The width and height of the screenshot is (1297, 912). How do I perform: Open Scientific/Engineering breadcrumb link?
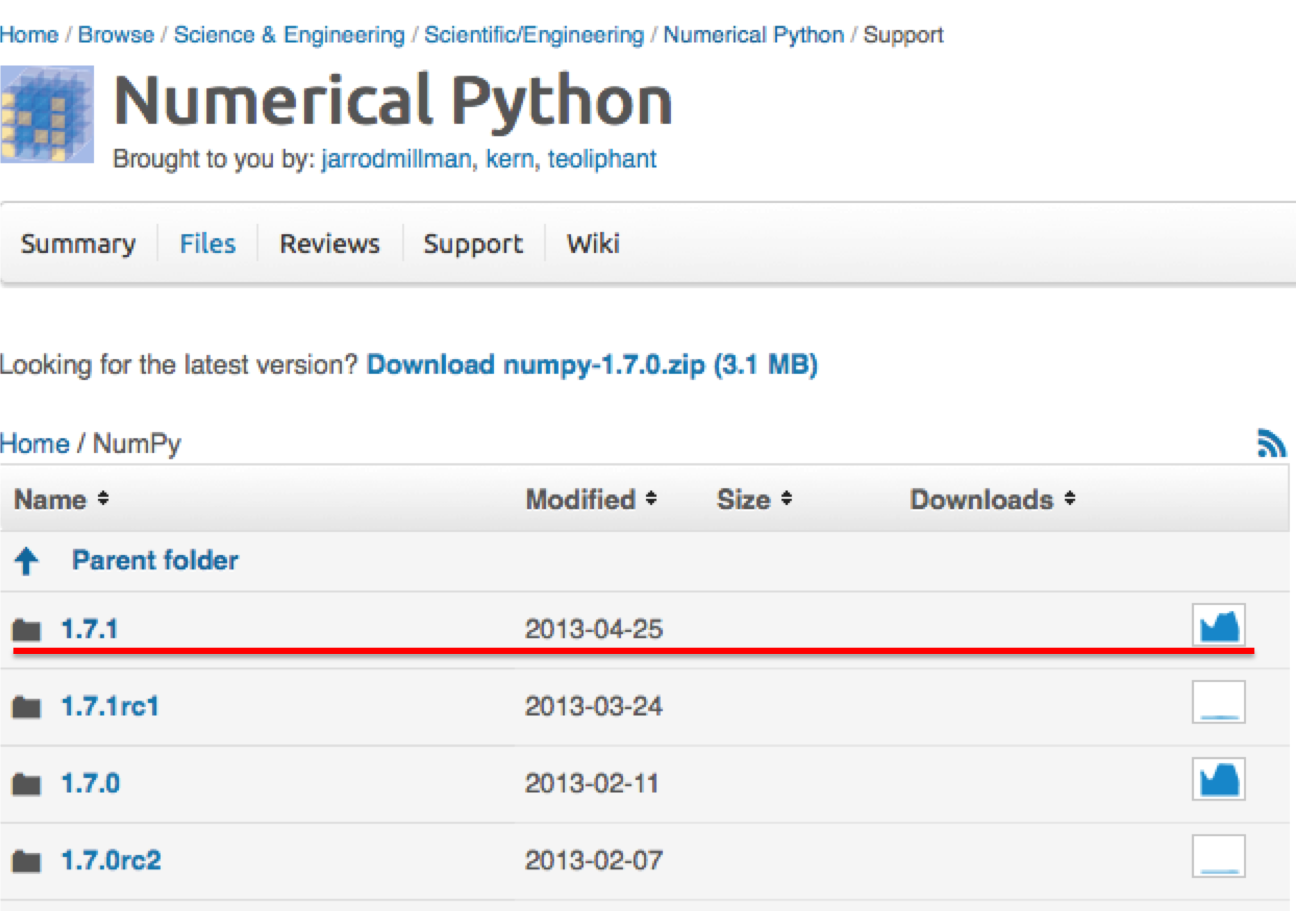coord(534,35)
